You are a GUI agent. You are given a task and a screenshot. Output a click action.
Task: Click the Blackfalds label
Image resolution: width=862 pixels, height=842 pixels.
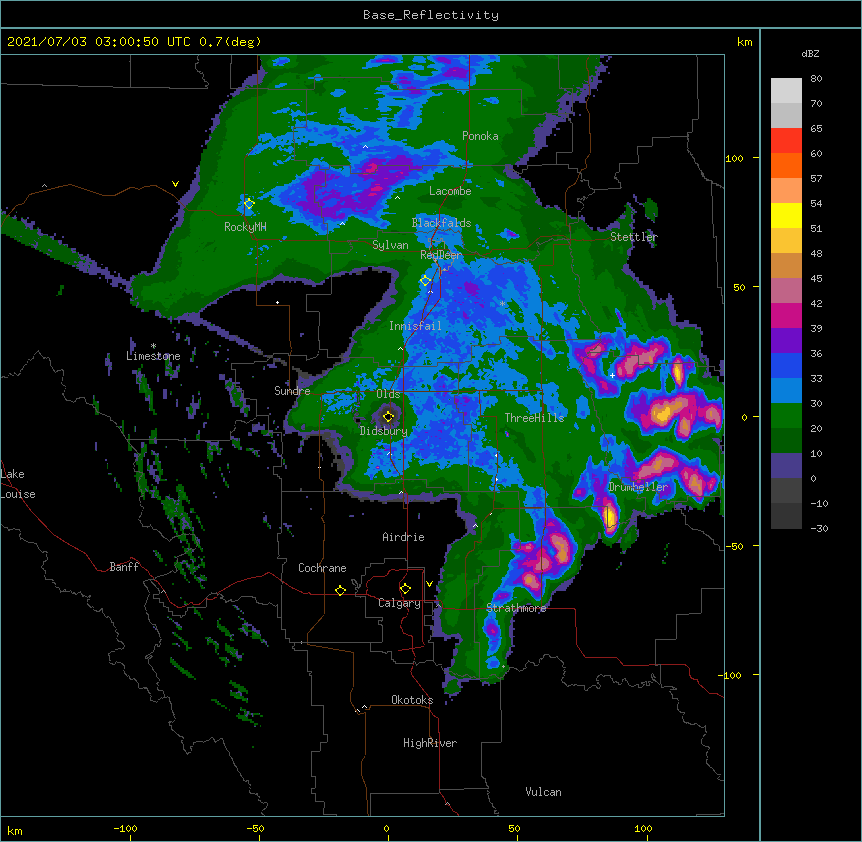point(441,223)
